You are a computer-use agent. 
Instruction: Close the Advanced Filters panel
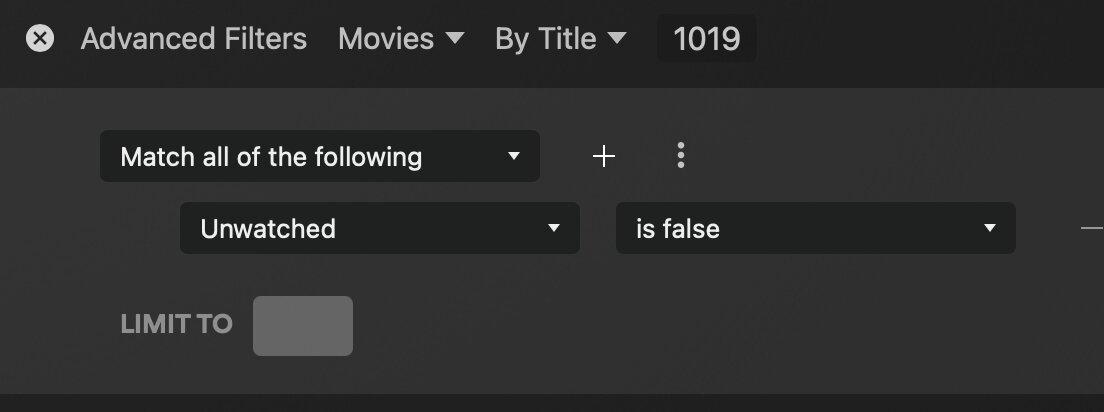point(40,39)
